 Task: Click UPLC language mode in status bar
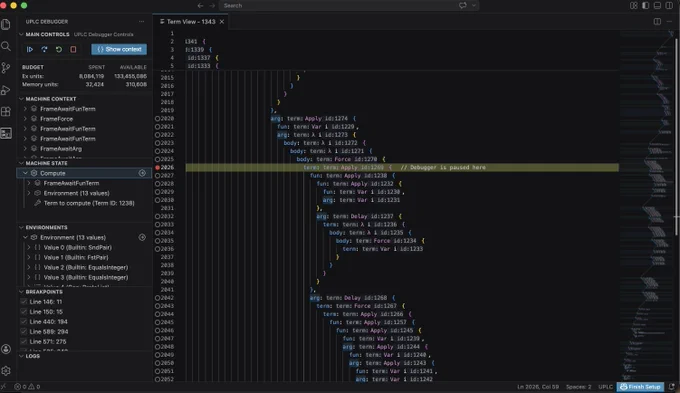click(x=605, y=386)
